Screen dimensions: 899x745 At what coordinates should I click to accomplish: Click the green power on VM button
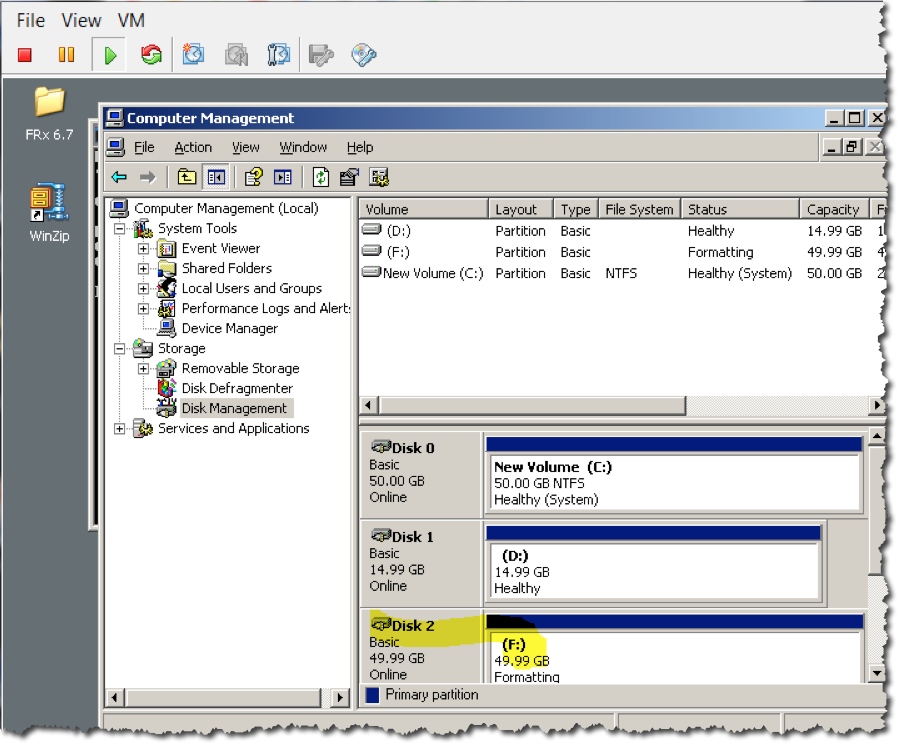pyautogui.click(x=109, y=55)
